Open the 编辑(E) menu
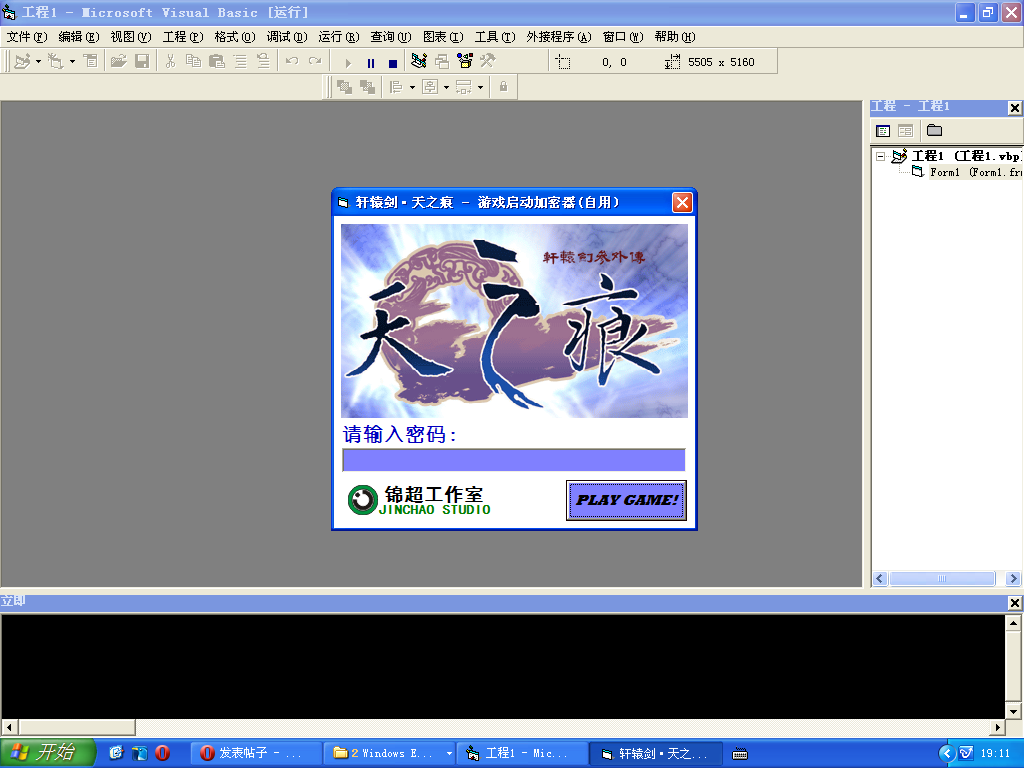 79,37
